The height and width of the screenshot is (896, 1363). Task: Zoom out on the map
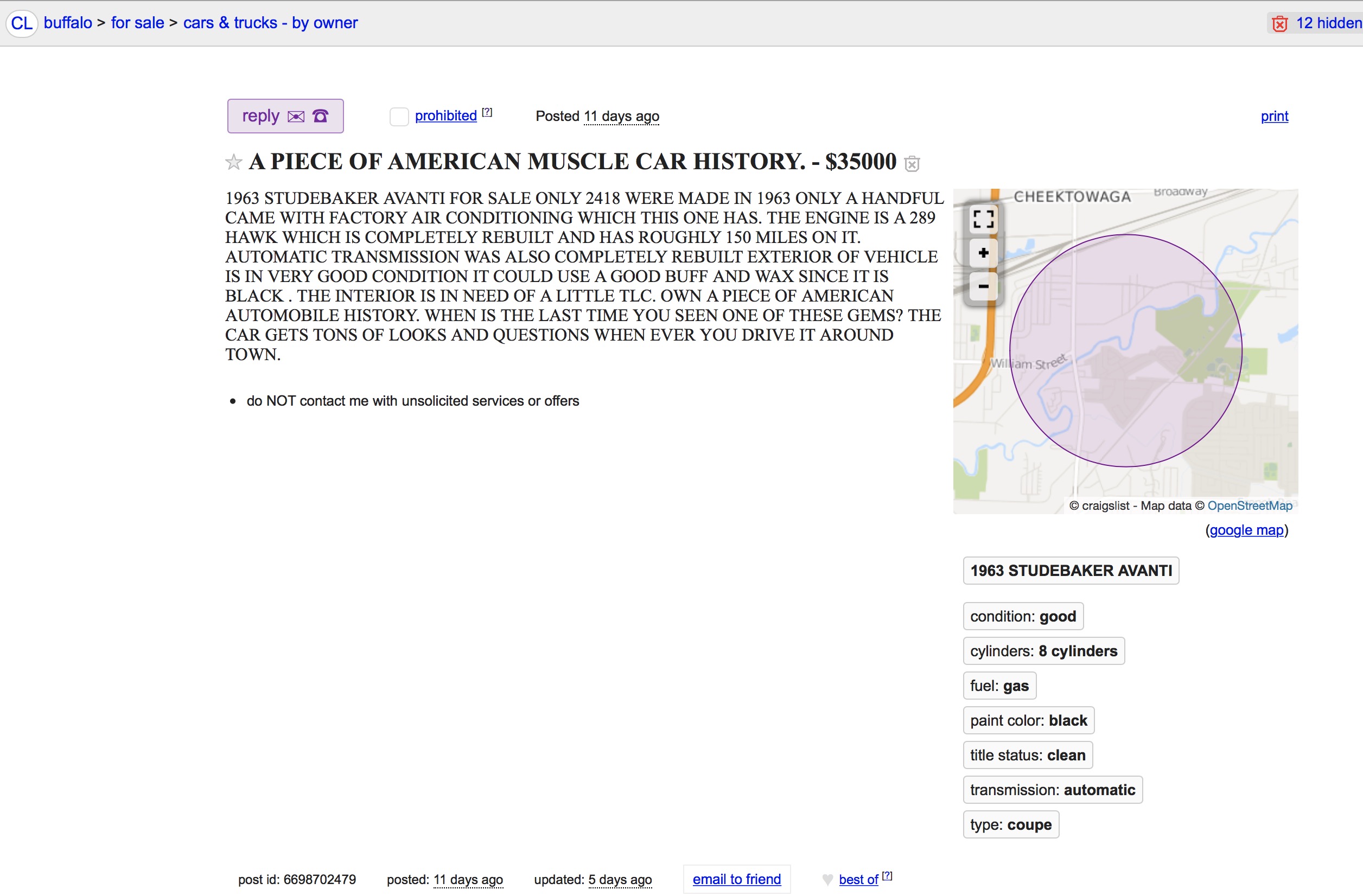[983, 286]
